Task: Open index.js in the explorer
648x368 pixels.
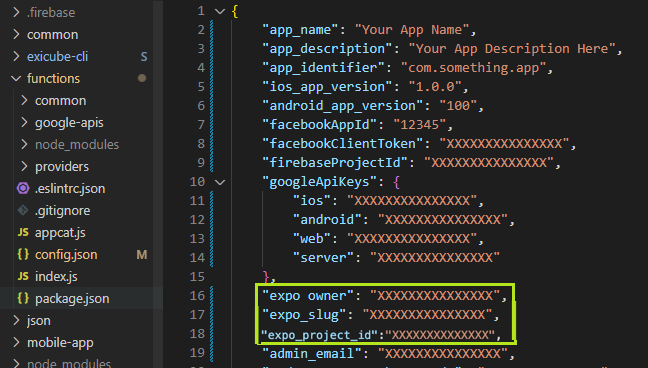Action: tap(56, 277)
